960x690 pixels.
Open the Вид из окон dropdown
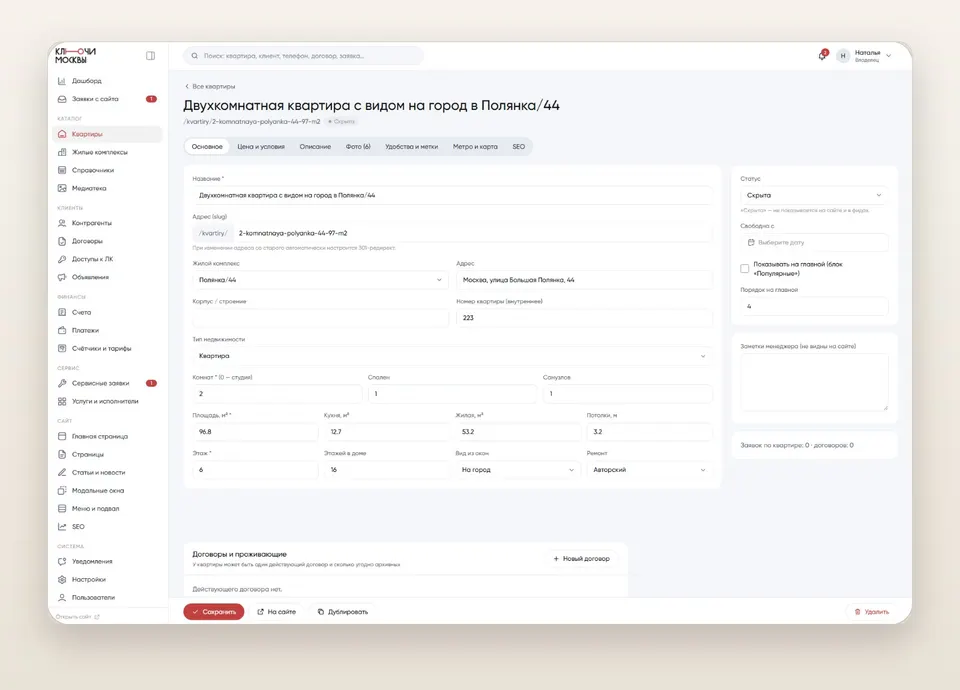pyautogui.click(x=518, y=470)
